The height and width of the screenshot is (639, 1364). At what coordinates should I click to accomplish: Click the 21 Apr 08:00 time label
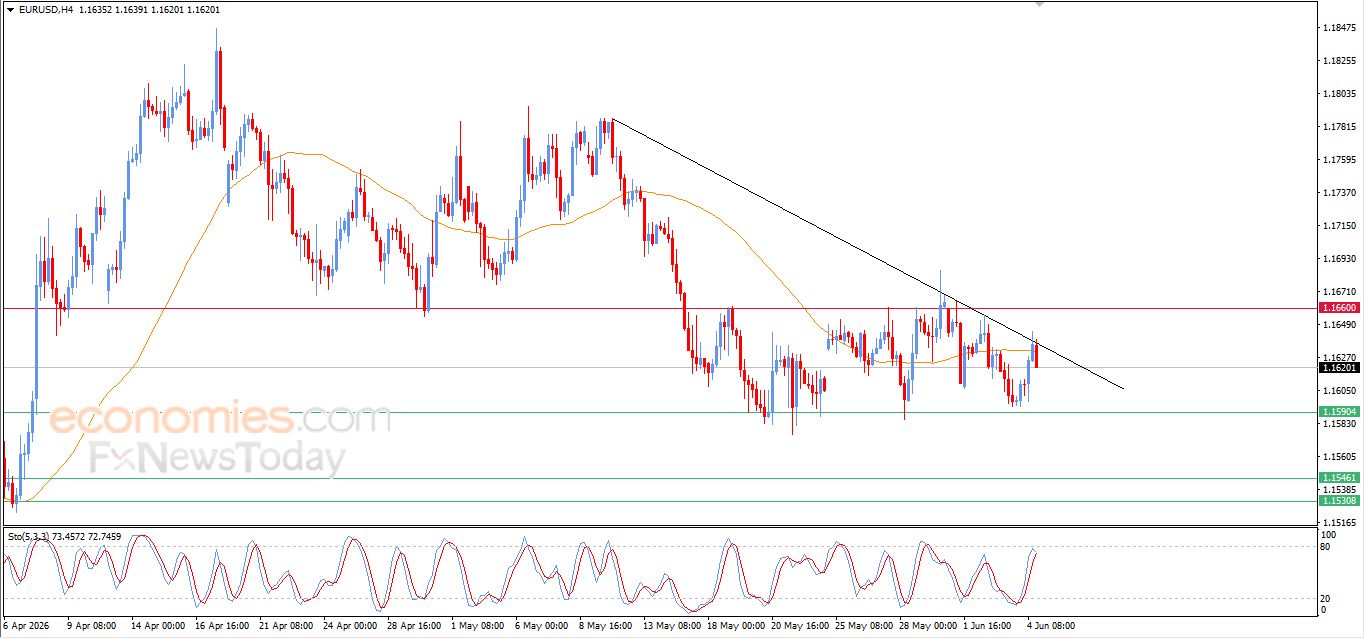pos(286,626)
